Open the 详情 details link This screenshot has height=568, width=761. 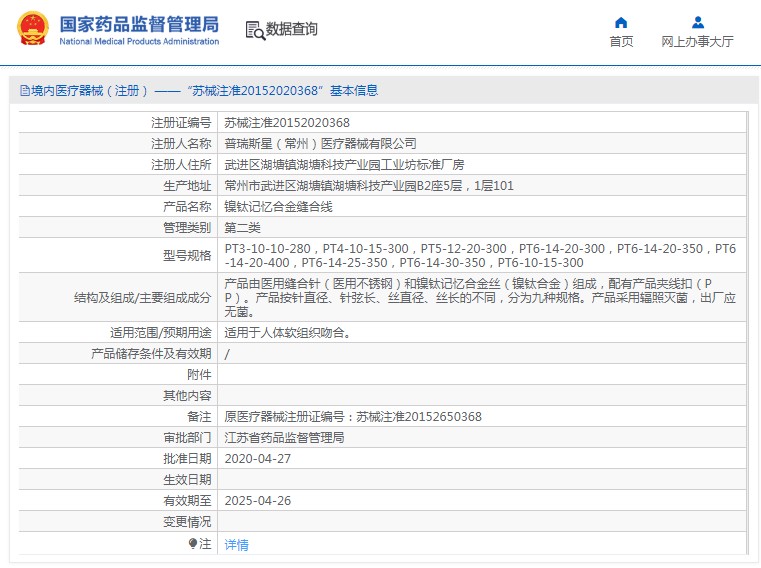point(236,545)
